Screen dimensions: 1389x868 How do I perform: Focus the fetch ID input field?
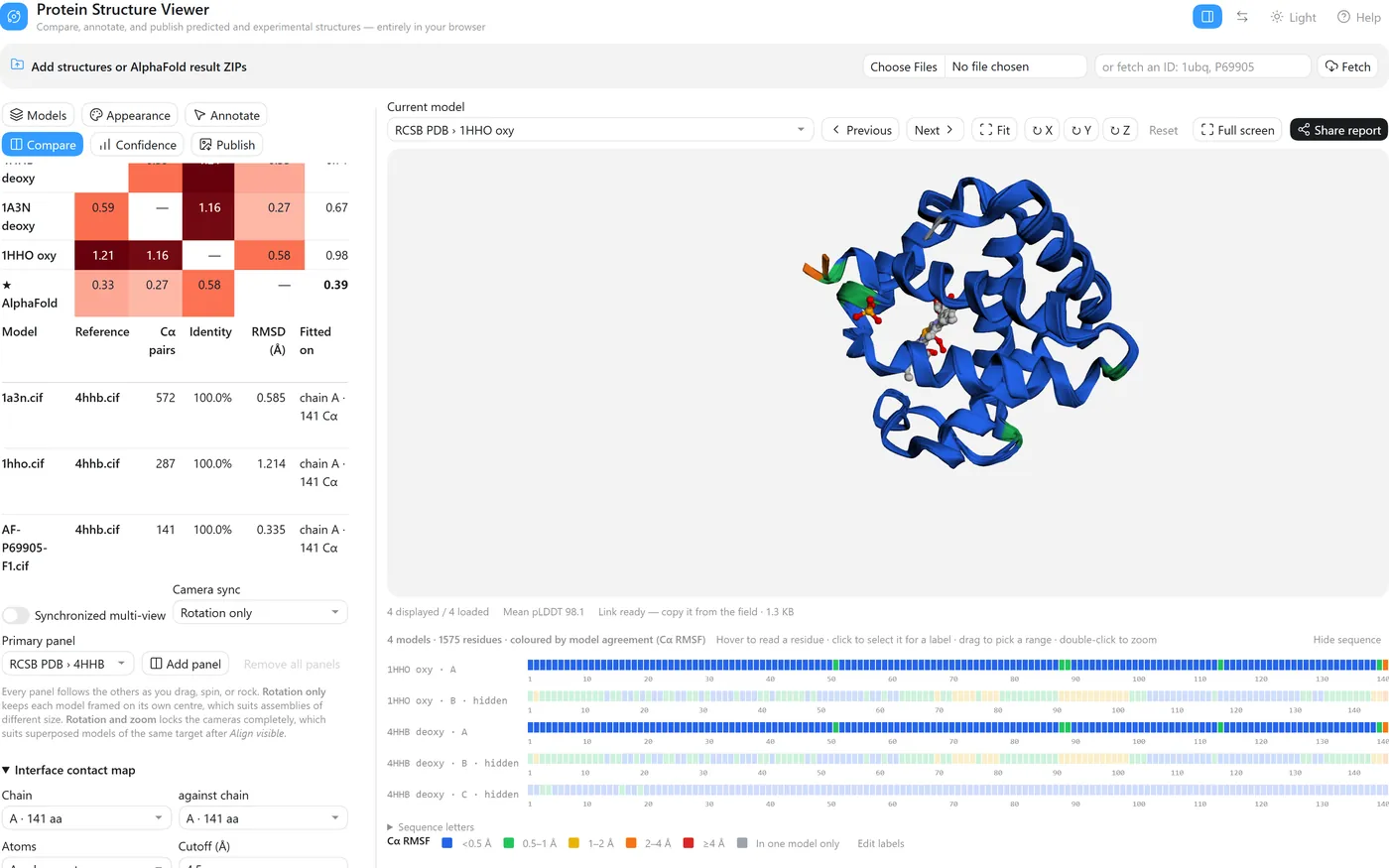point(1202,66)
